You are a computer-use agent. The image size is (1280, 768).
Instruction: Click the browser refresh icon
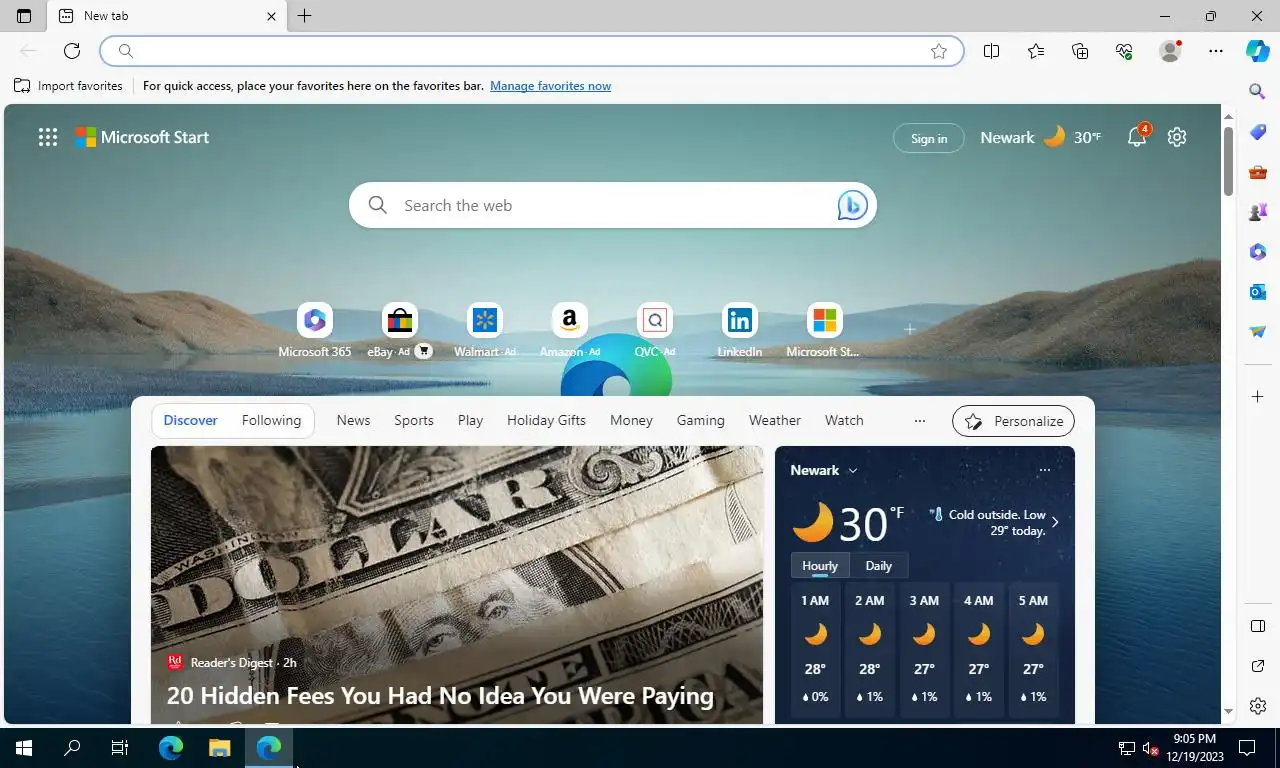72,51
